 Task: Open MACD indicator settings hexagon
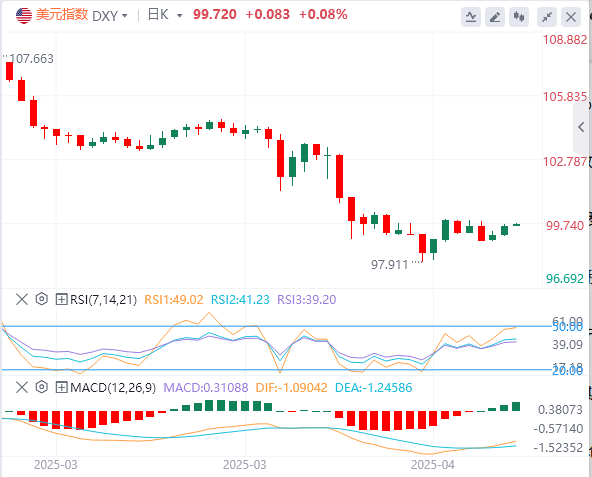(42, 387)
